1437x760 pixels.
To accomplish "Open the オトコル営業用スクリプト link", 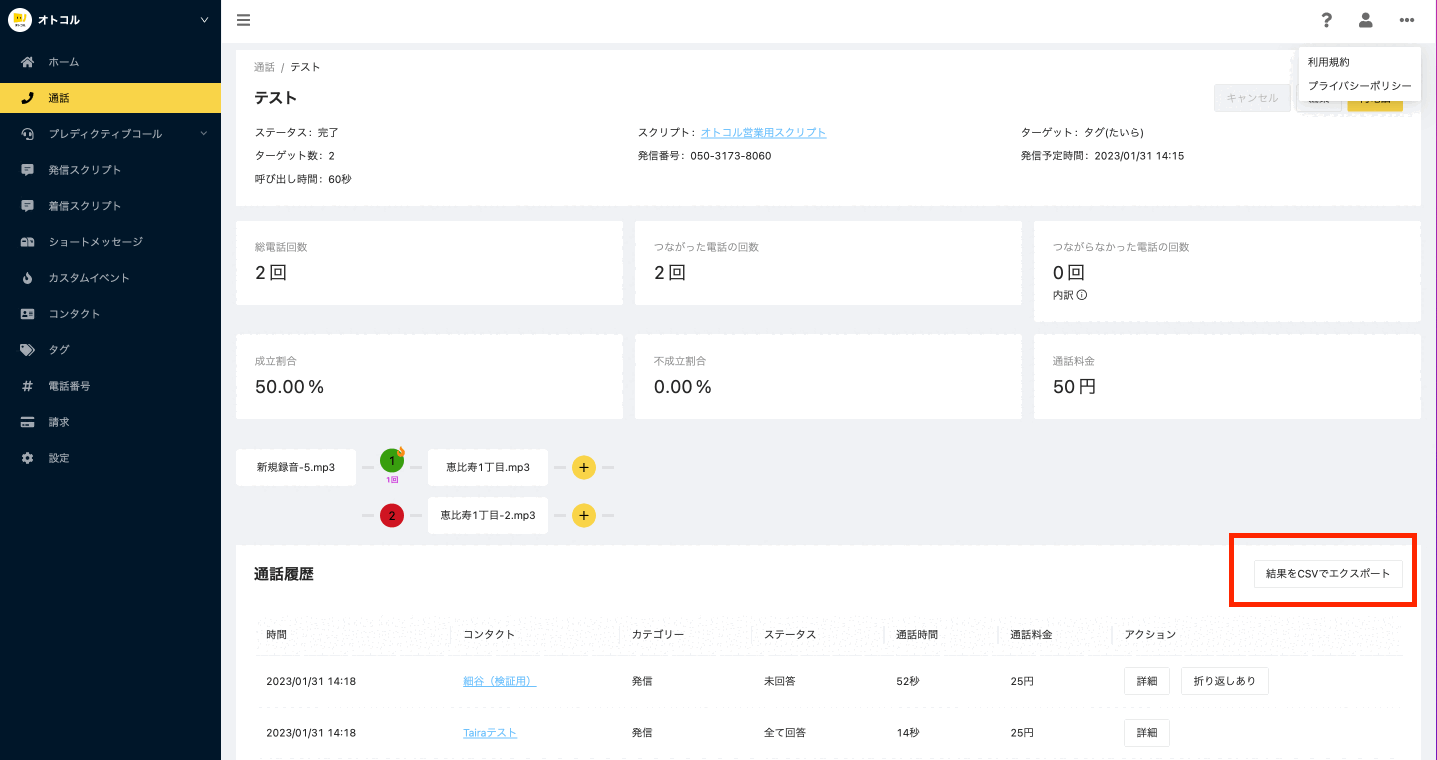I will click(763, 132).
